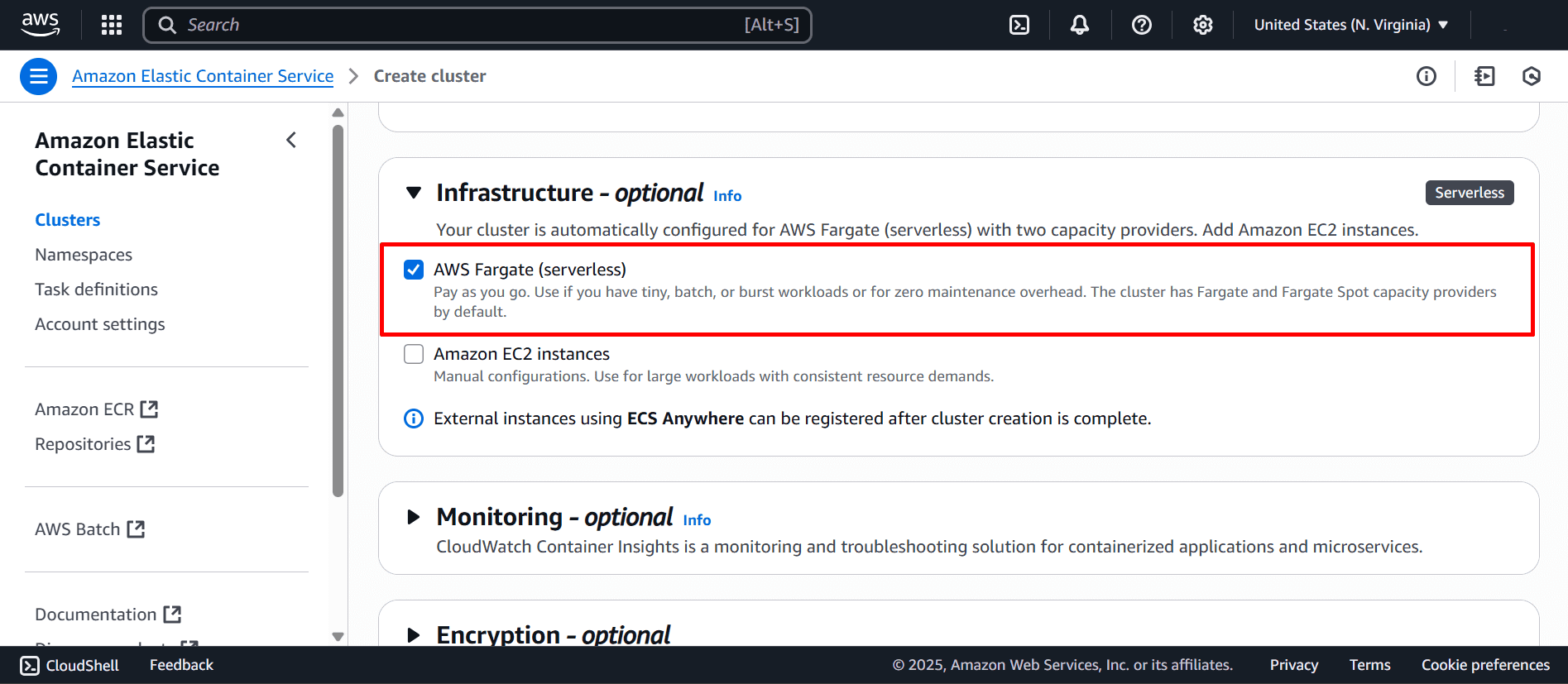Open the Terms link in the footer
The height and width of the screenshot is (684, 1568).
click(x=1370, y=665)
